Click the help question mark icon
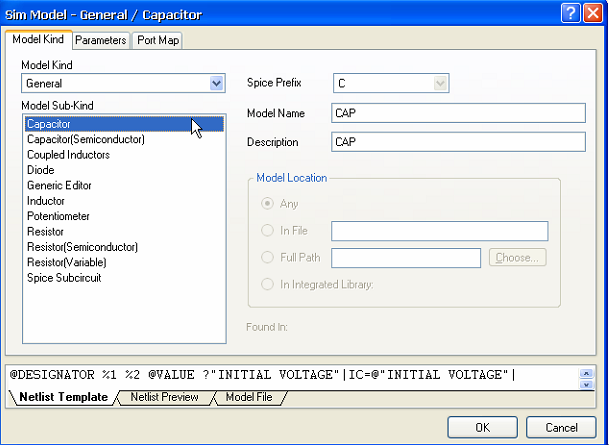The image size is (609, 445). click(571, 14)
